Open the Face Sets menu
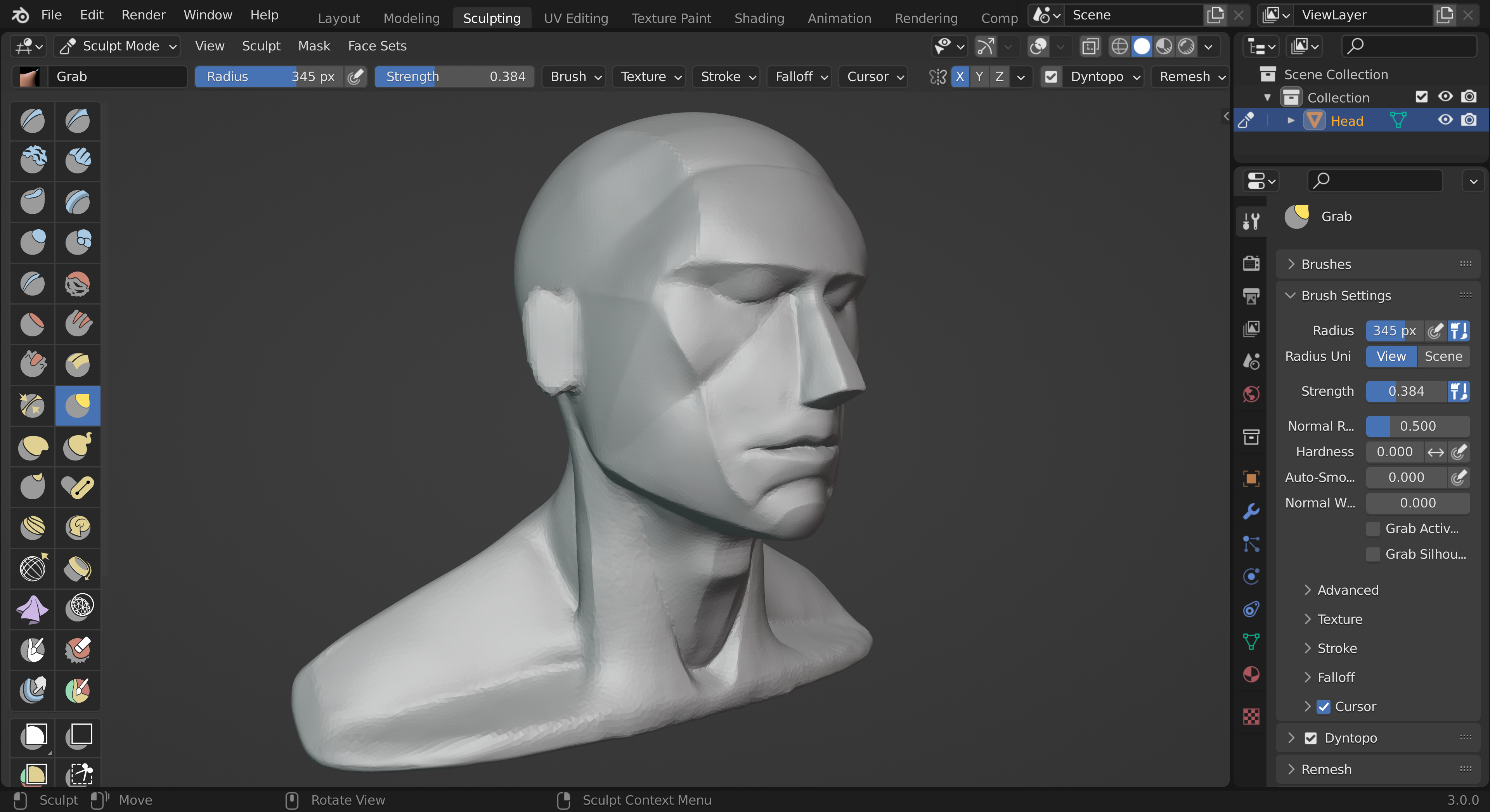The image size is (1490, 812). (x=376, y=46)
